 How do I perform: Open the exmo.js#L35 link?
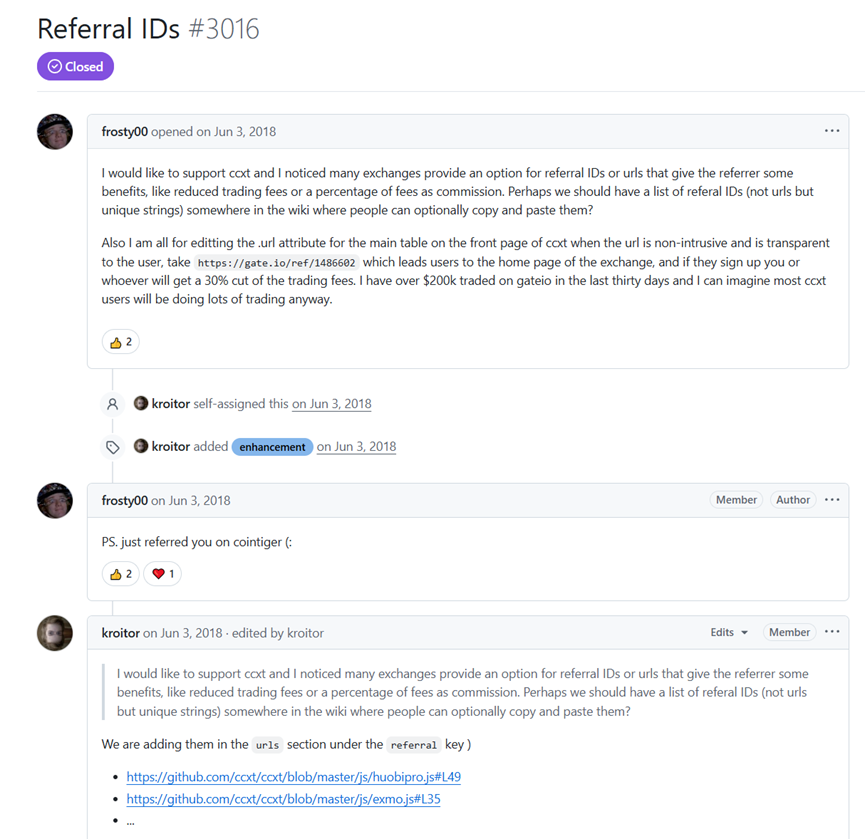tap(283, 799)
